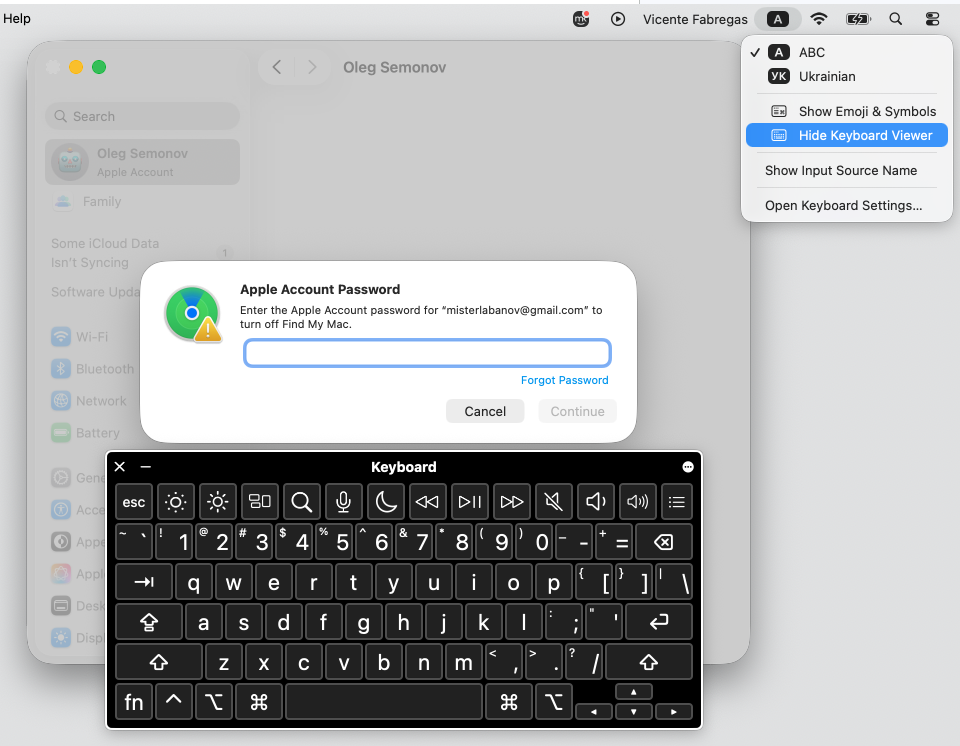This screenshot has height=746, width=960.
Task: Open Battery settings in sidebar
Action: [x=86, y=433]
